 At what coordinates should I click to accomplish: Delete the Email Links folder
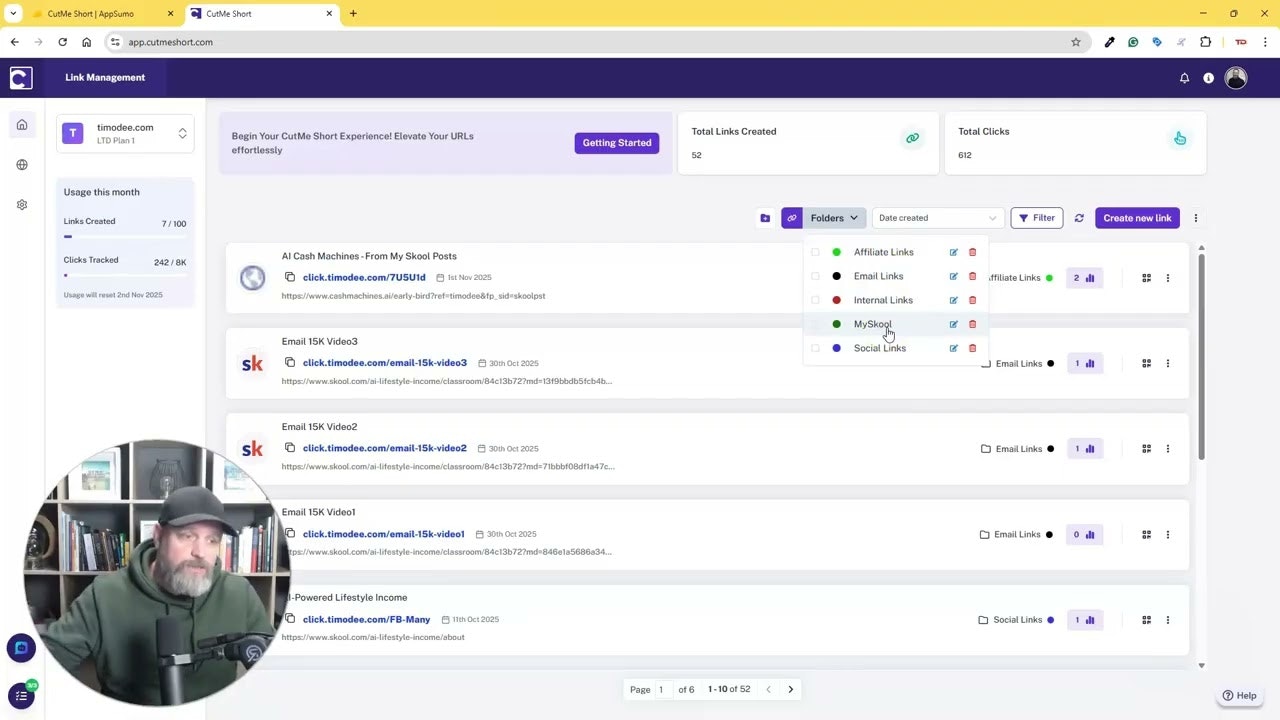(x=972, y=276)
